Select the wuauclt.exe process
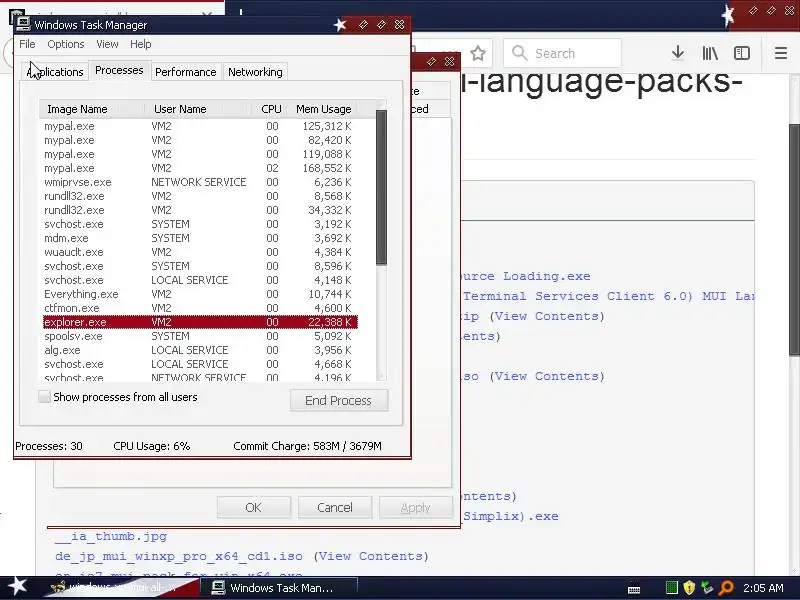This screenshot has width=800, height=600. click(x=200, y=252)
